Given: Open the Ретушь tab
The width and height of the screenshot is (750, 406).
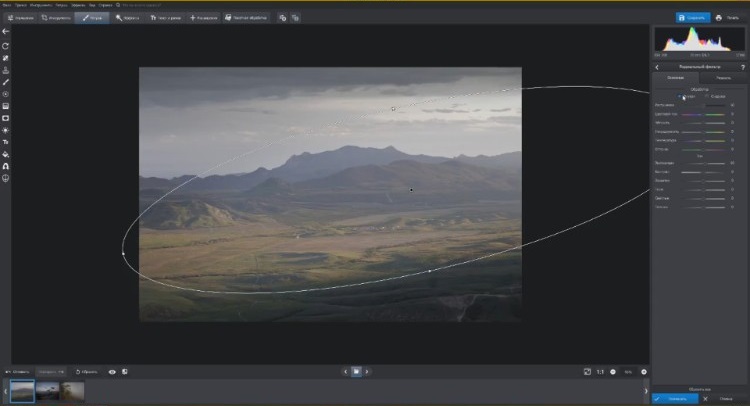Looking at the screenshot, I should coord(93,17).
